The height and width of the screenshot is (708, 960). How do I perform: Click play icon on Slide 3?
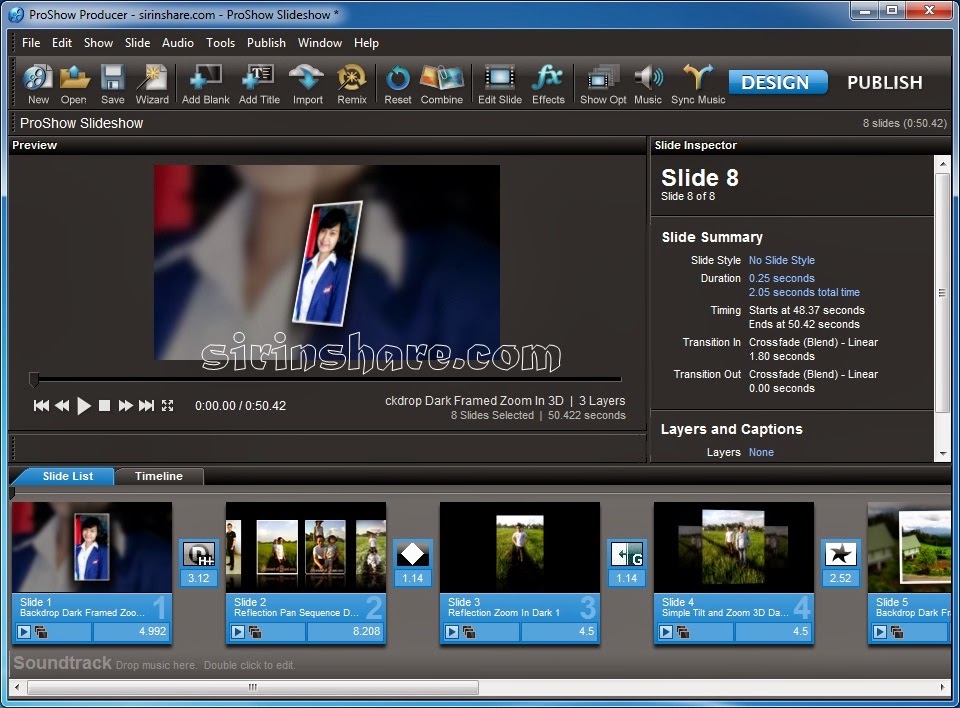pyautogui.click(x=452, y=631)
